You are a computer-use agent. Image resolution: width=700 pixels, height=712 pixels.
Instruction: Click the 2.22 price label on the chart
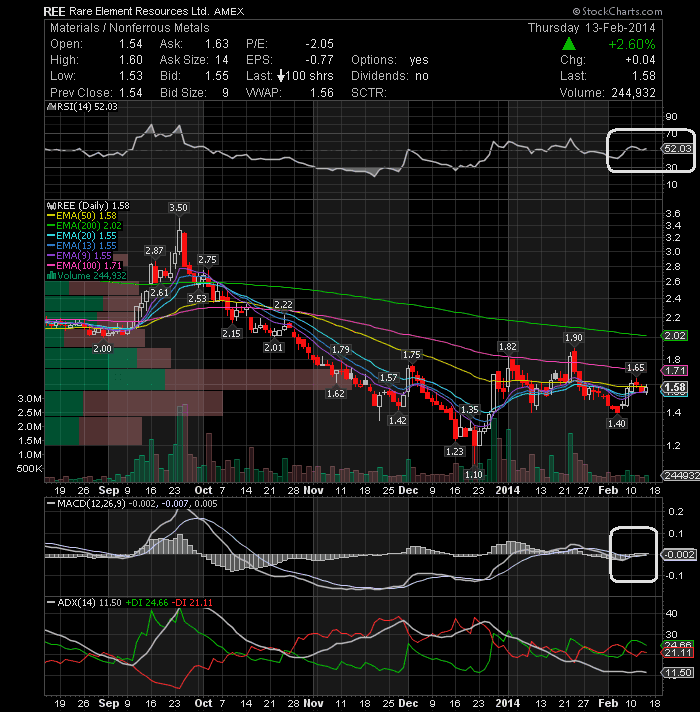[283, 305]
